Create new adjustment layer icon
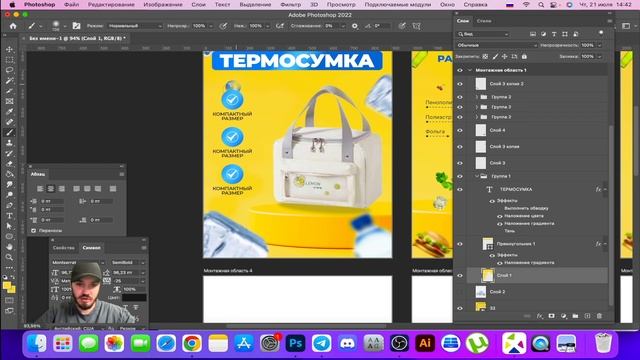 click(564, 316)
